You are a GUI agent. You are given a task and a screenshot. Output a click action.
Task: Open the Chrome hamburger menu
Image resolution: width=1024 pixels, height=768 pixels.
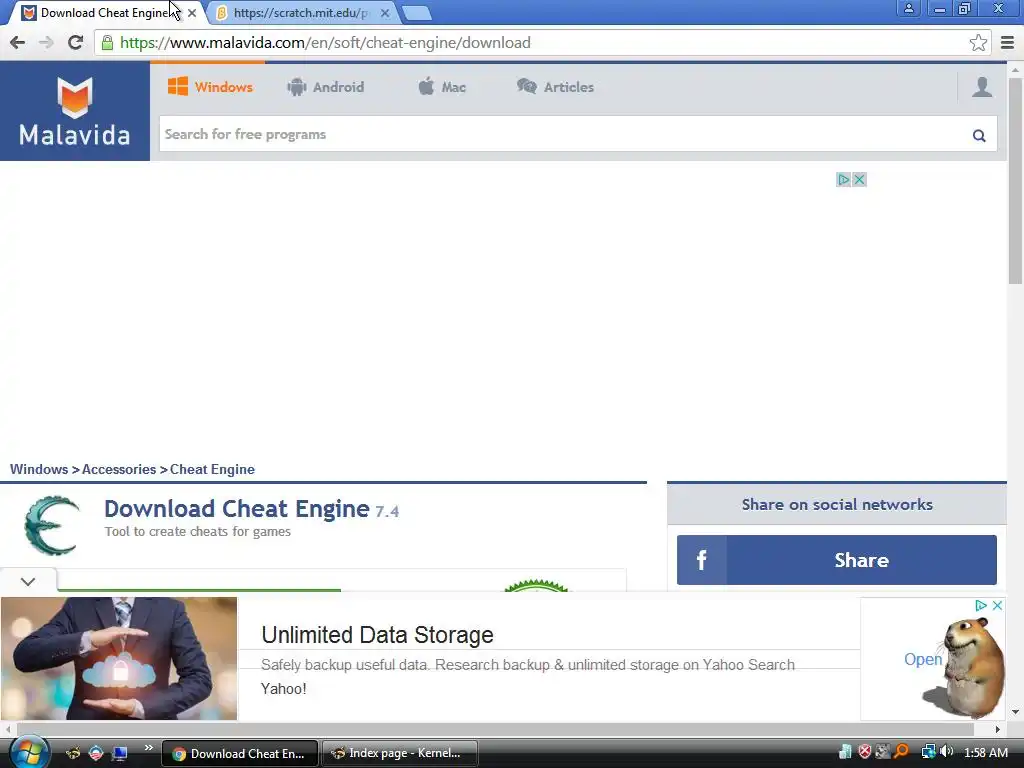1008,43
